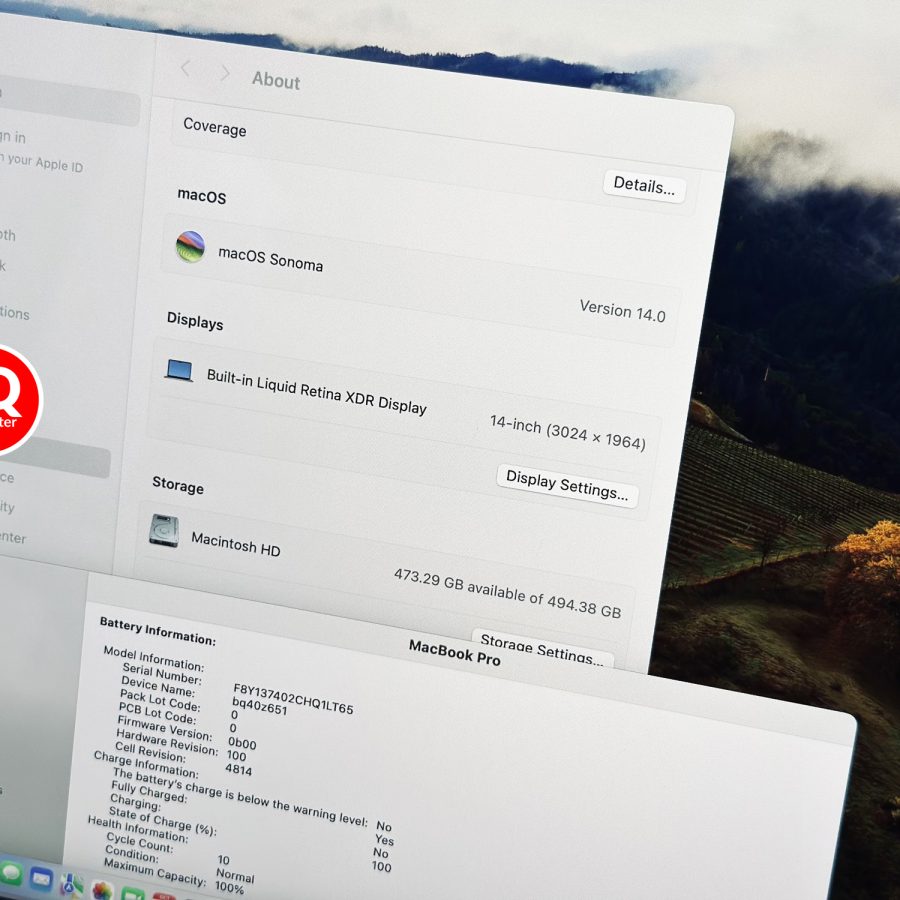Image resolution: width=900 pixels, height=900 pixels.
Task: Click the Model Information label
Action: 154,659
